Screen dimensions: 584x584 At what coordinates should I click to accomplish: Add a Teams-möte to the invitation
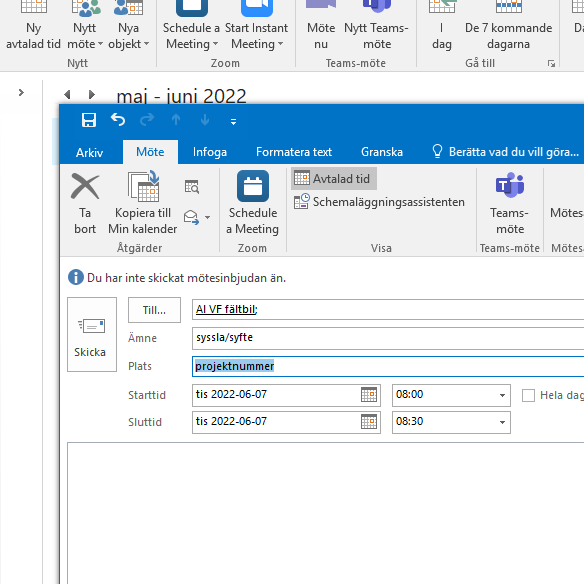point(510,203)
